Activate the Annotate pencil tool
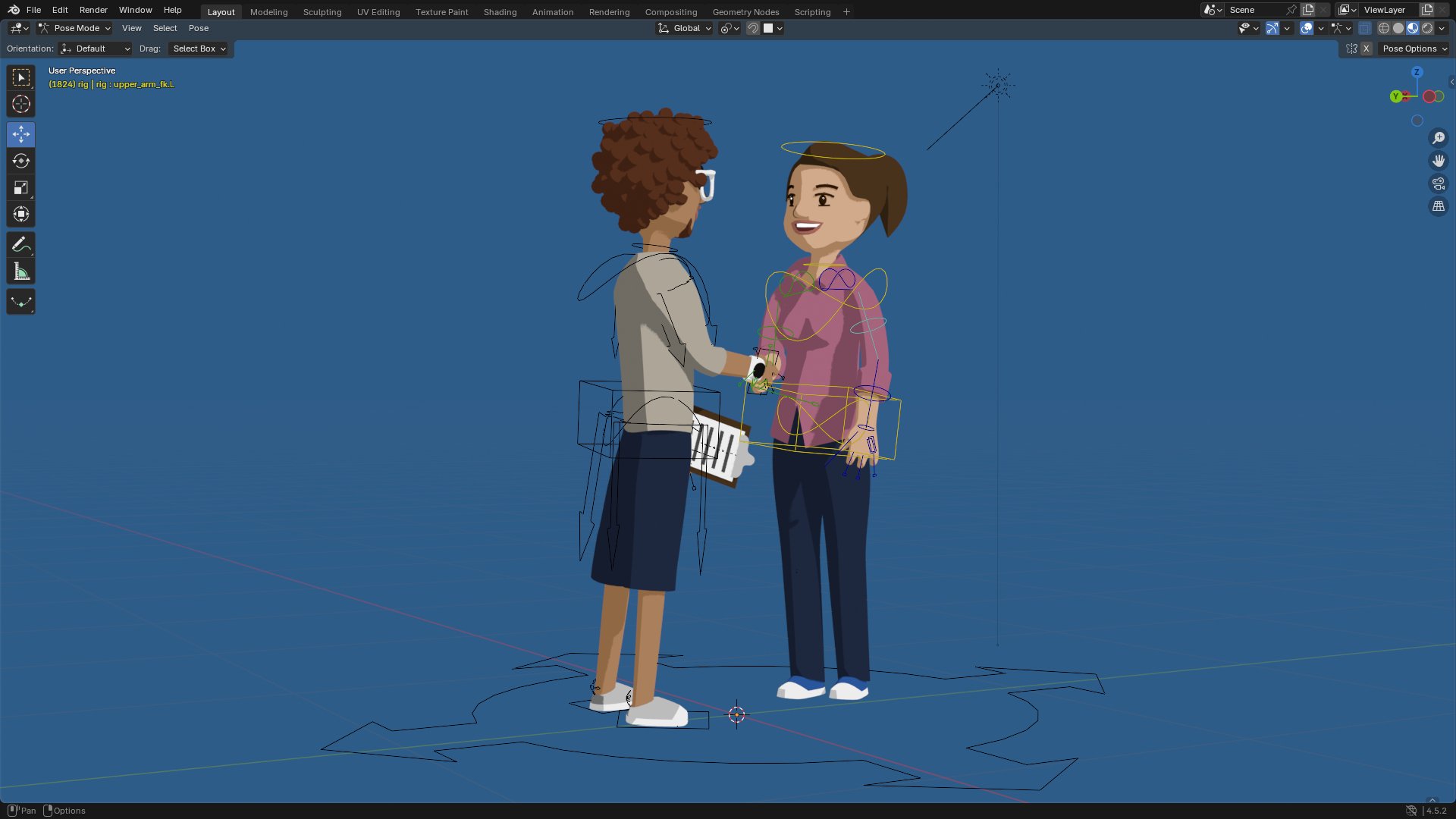The width and height of the screenshot is (1456, 819). [20, 245]
